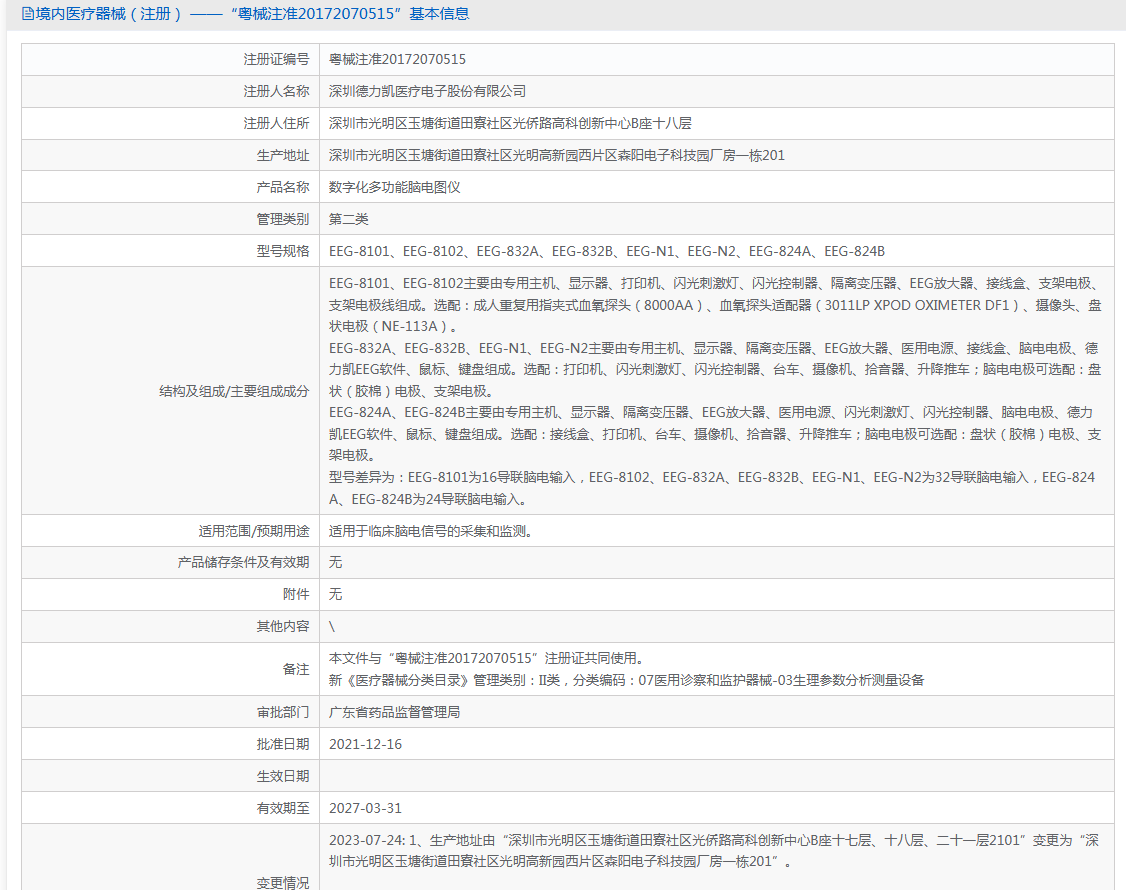The width and height of the screenshot is (1126, 890).
Task: Click the label '型号规格'
Action: [283, 251]
